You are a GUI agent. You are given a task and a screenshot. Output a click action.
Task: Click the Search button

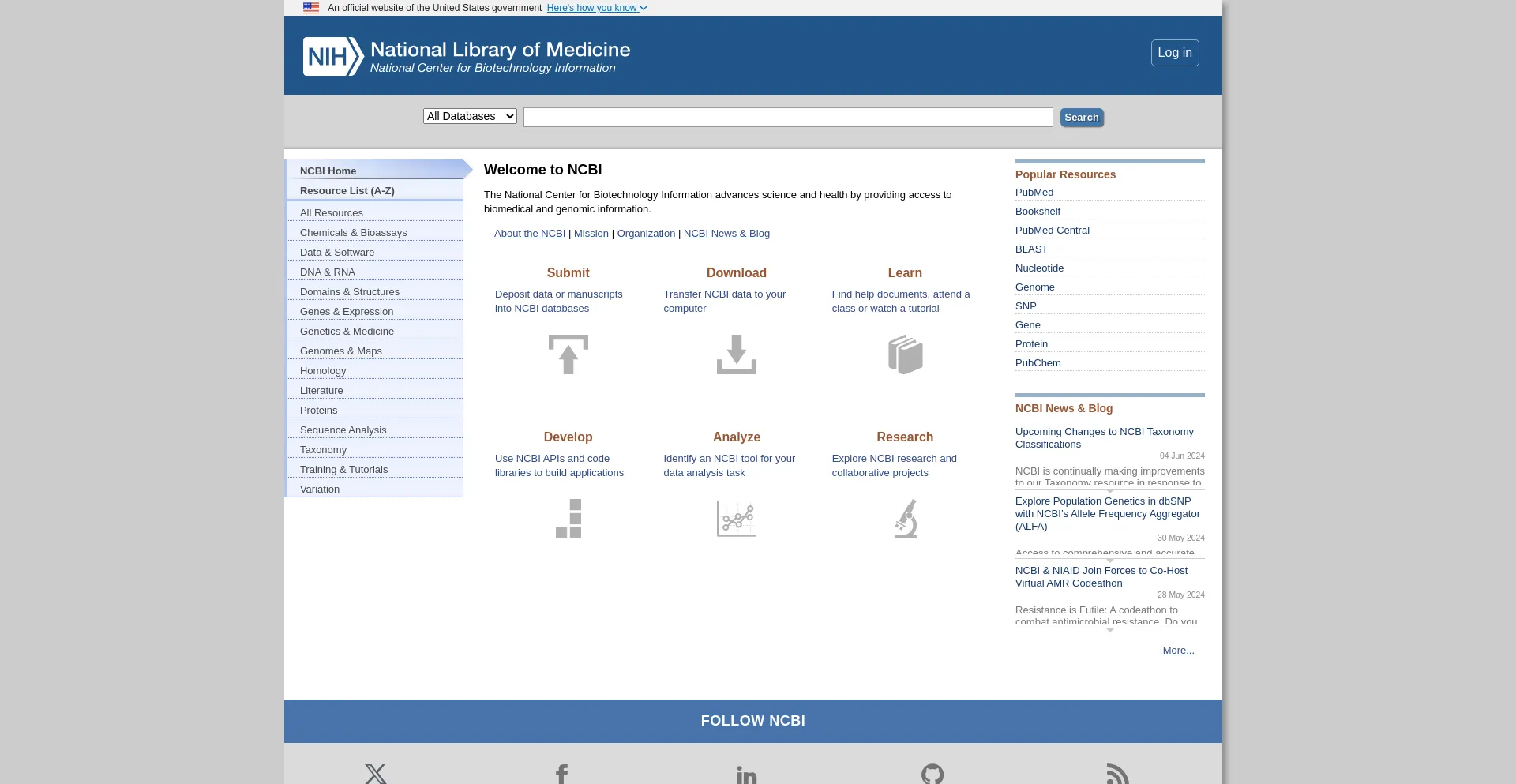1082,118
